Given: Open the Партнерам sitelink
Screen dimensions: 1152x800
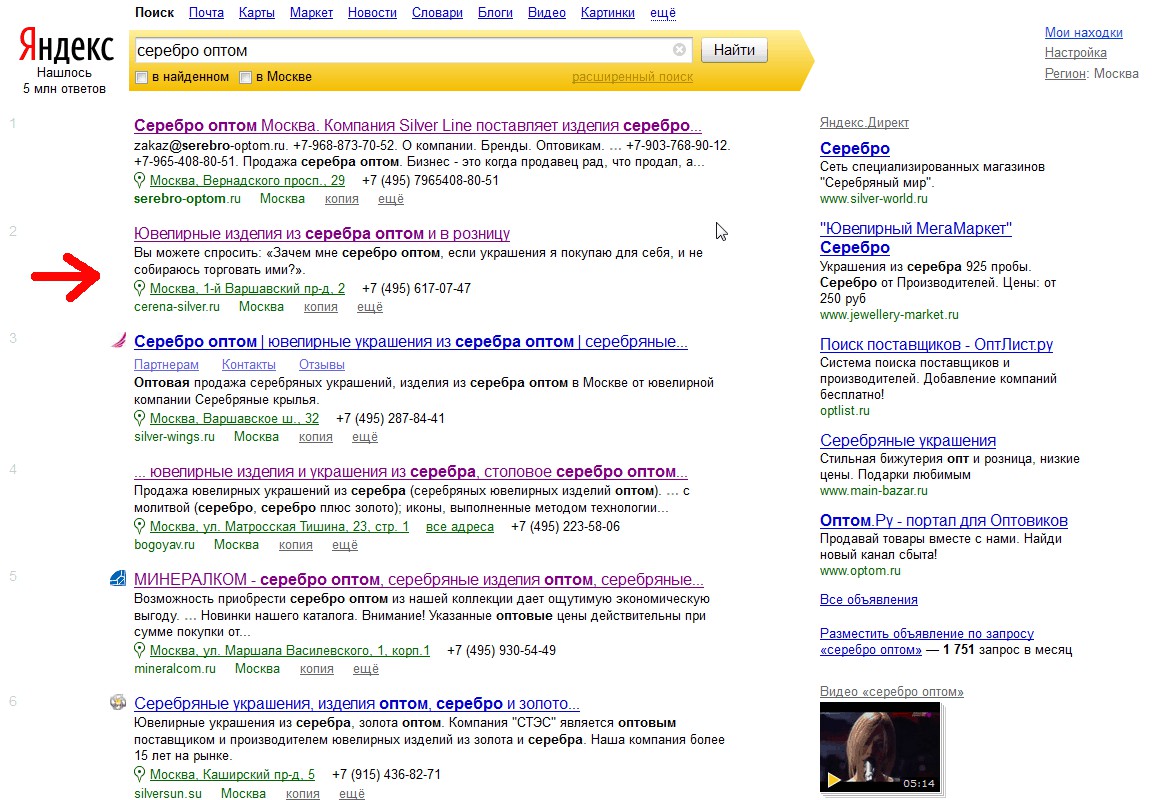Looking at the screenshot, I should tap(166, 365).
